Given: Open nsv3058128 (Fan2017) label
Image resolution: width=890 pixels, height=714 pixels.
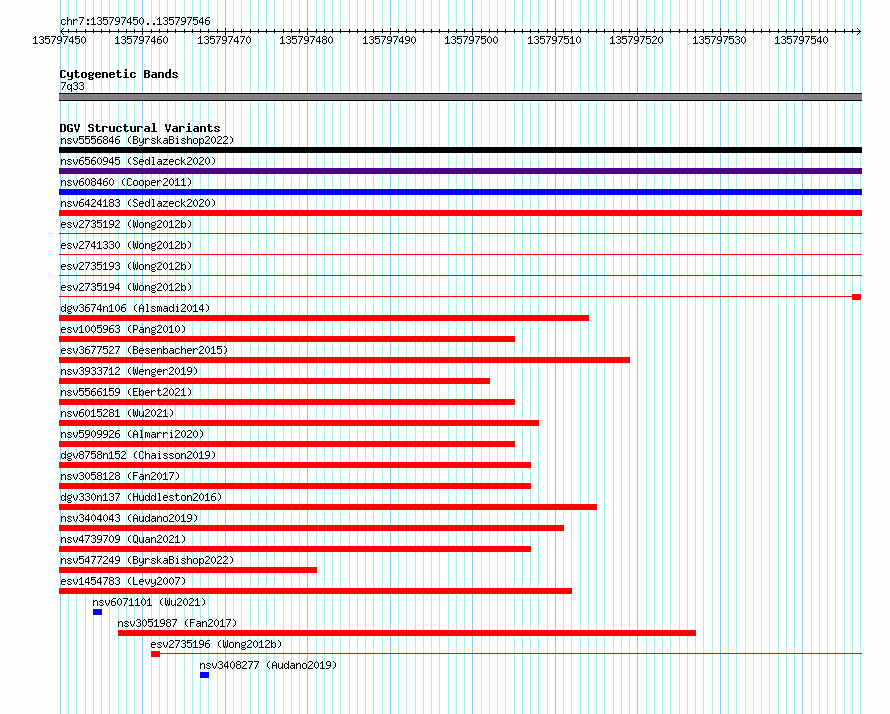Looking at the screenshot, I should [x=120, y=476].
